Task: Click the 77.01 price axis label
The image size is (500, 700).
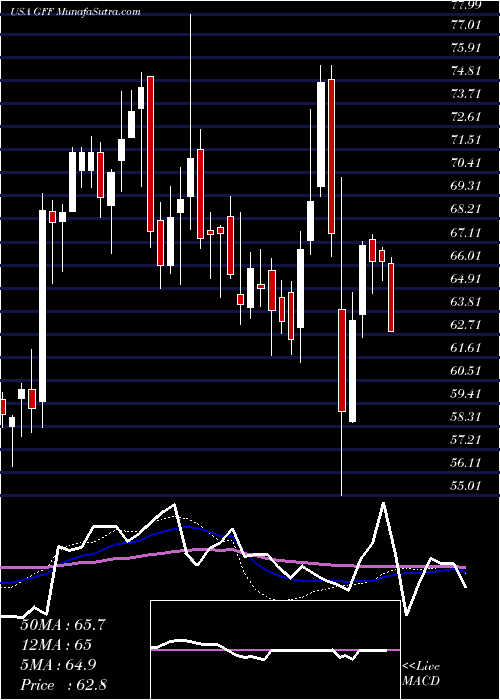Action: click(x=466, y=24)
